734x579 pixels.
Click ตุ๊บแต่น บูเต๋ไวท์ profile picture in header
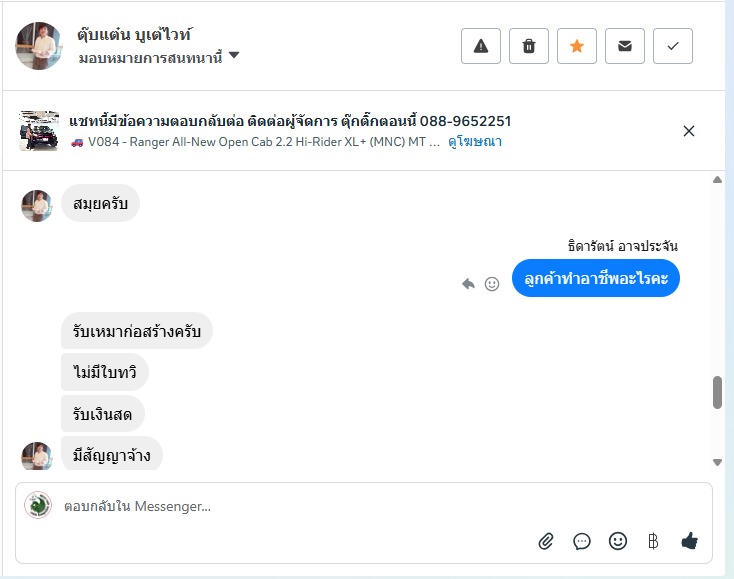[39, 46]
